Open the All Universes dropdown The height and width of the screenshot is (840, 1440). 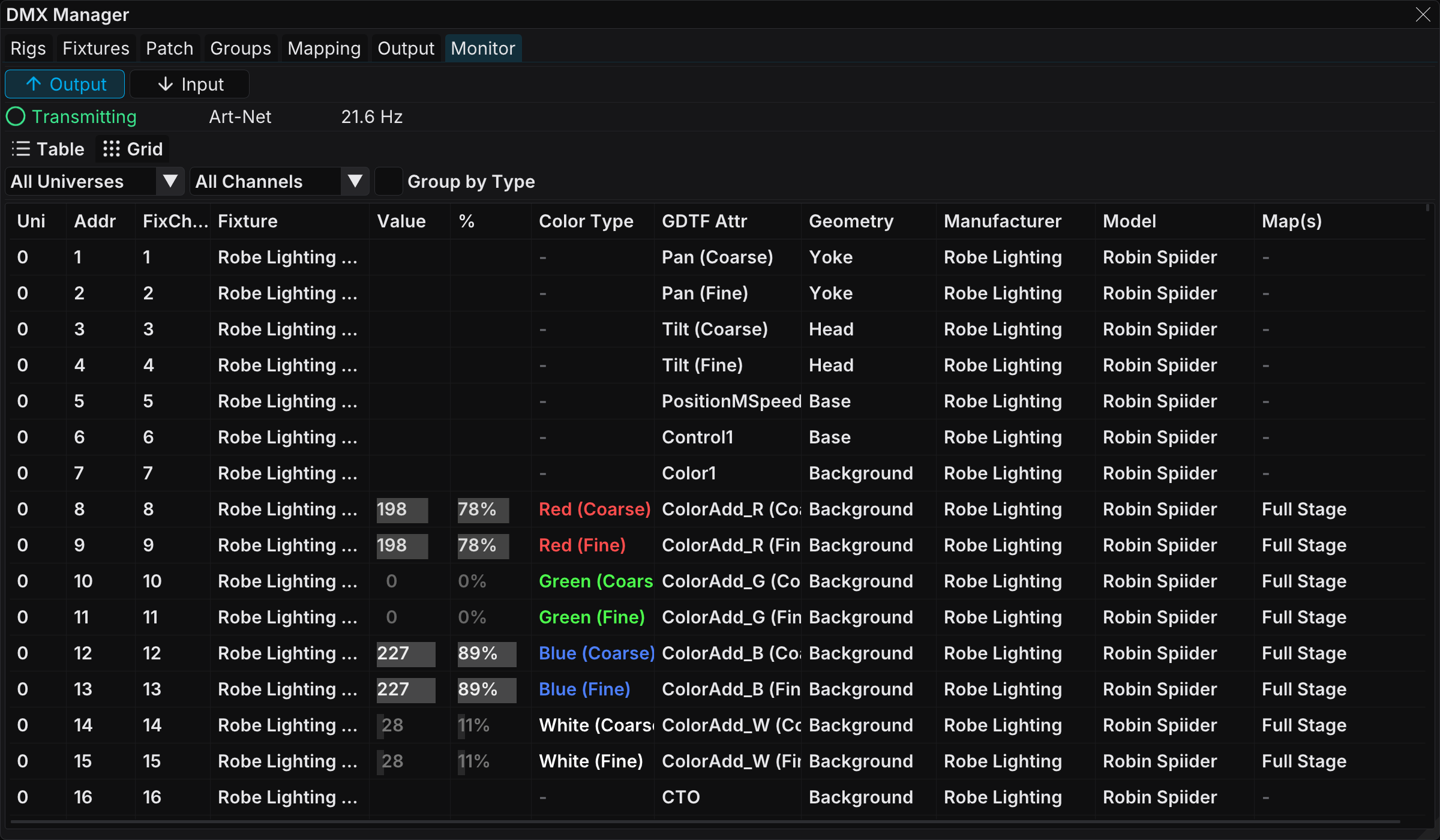coord(95,181)
